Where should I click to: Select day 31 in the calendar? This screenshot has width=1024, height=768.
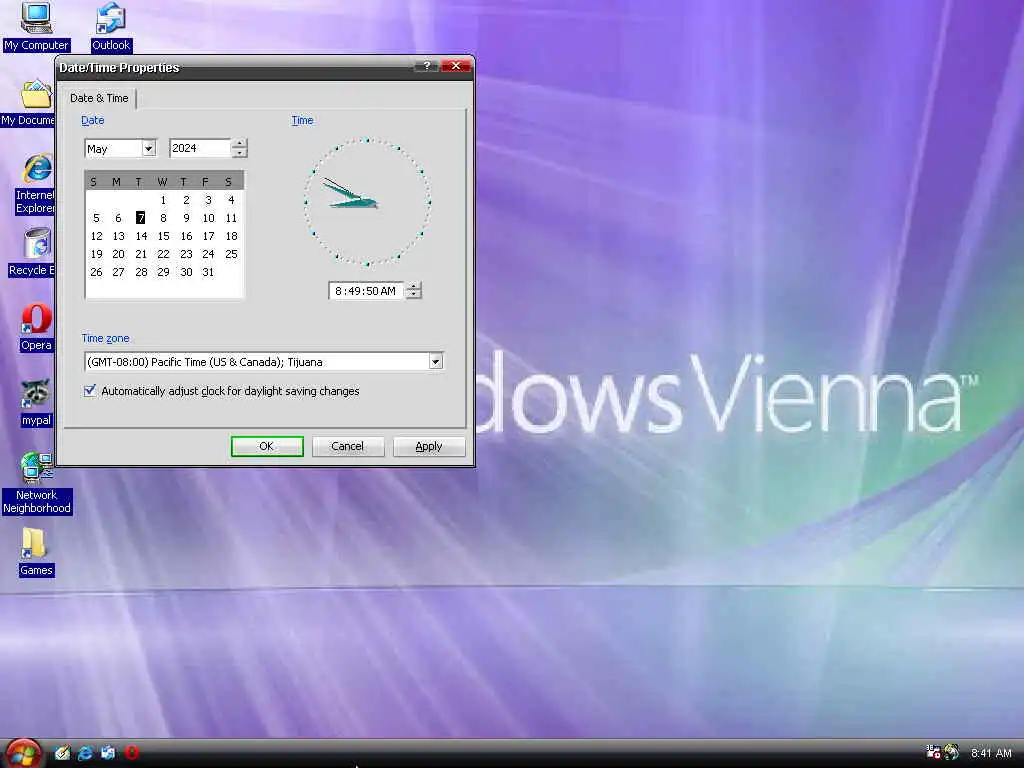pos(208,272)
